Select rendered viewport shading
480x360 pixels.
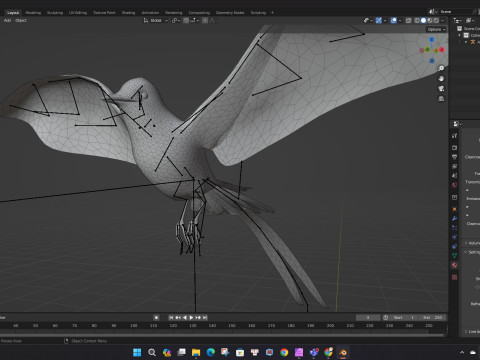[436, 20]
